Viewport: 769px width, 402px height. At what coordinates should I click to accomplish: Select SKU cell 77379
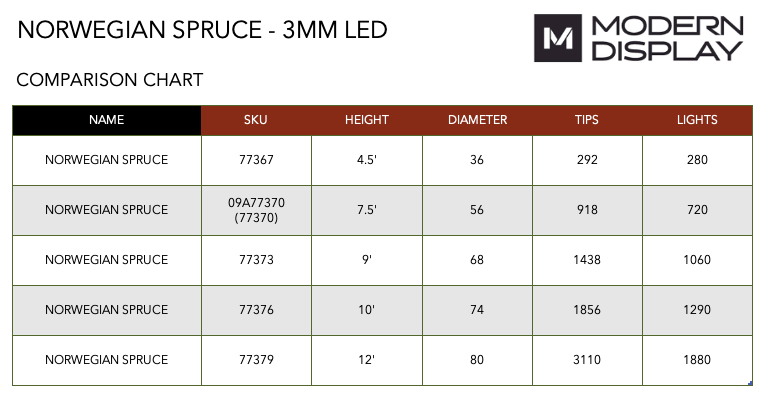(256, 360)
